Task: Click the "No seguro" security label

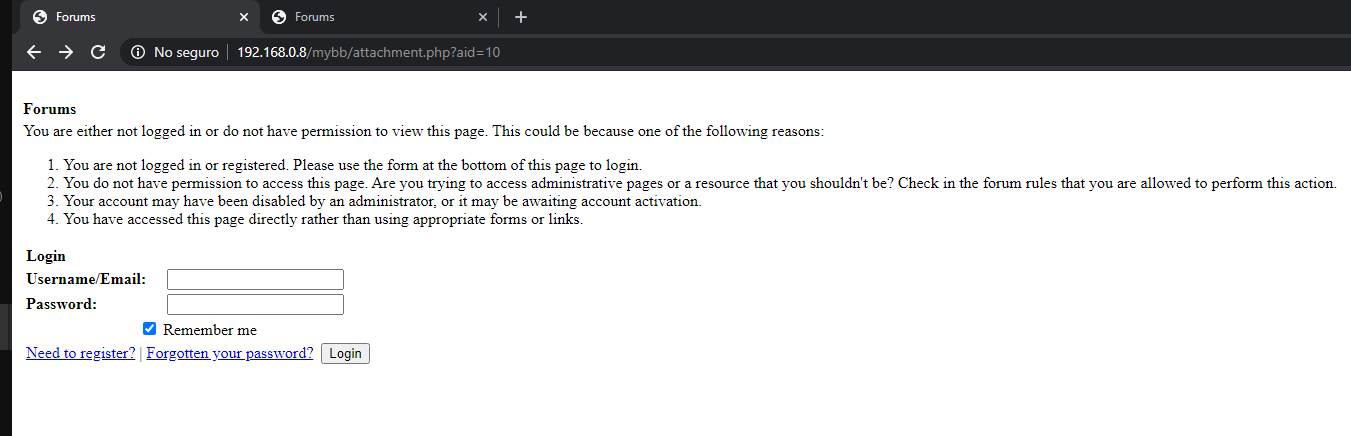Action: [x=186, y=52]
